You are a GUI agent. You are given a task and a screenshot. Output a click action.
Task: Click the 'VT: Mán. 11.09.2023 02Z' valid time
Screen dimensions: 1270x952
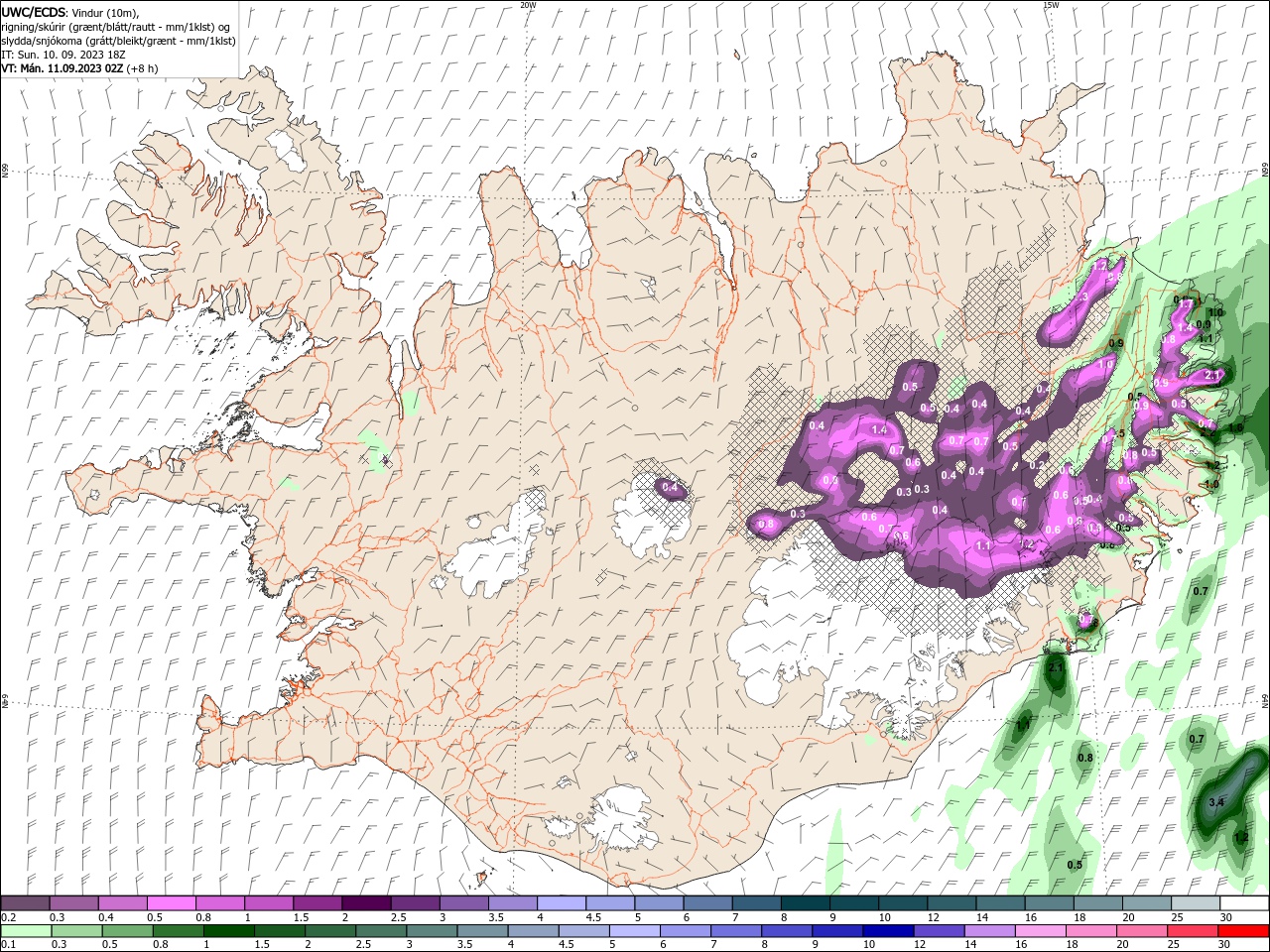click(63, 68)
